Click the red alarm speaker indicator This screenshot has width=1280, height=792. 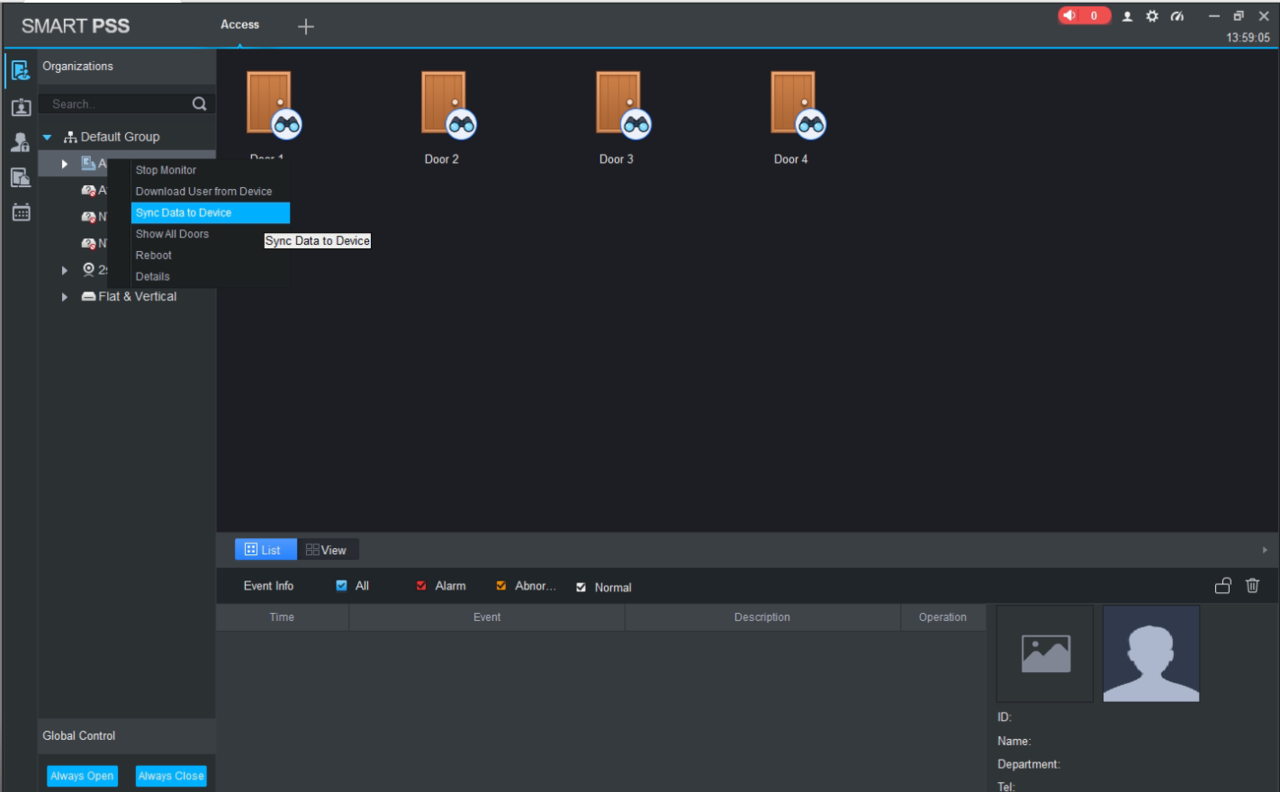click(x=1084, y=16)
